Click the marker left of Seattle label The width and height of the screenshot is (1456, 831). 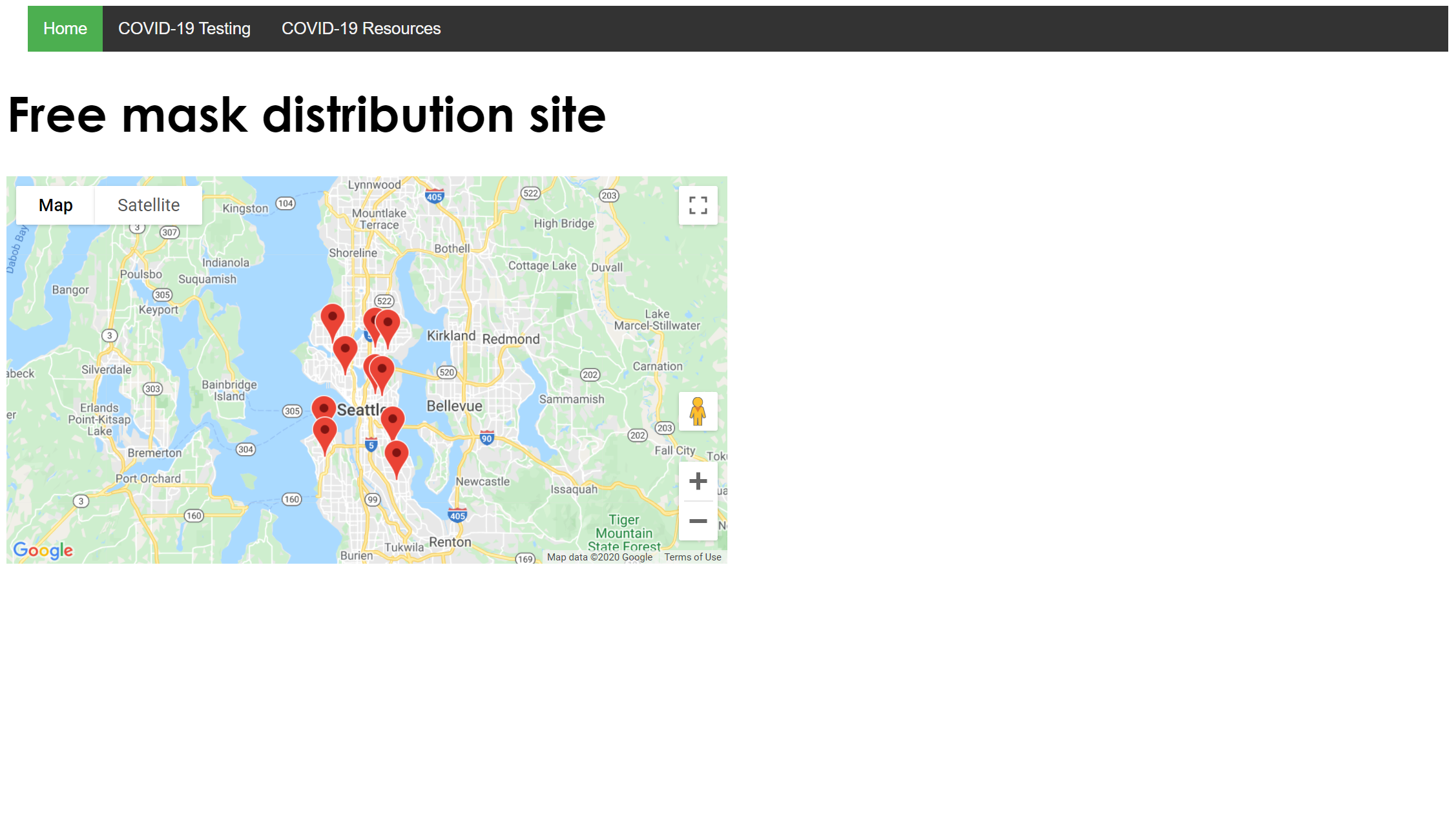click(x=324, y=408)
